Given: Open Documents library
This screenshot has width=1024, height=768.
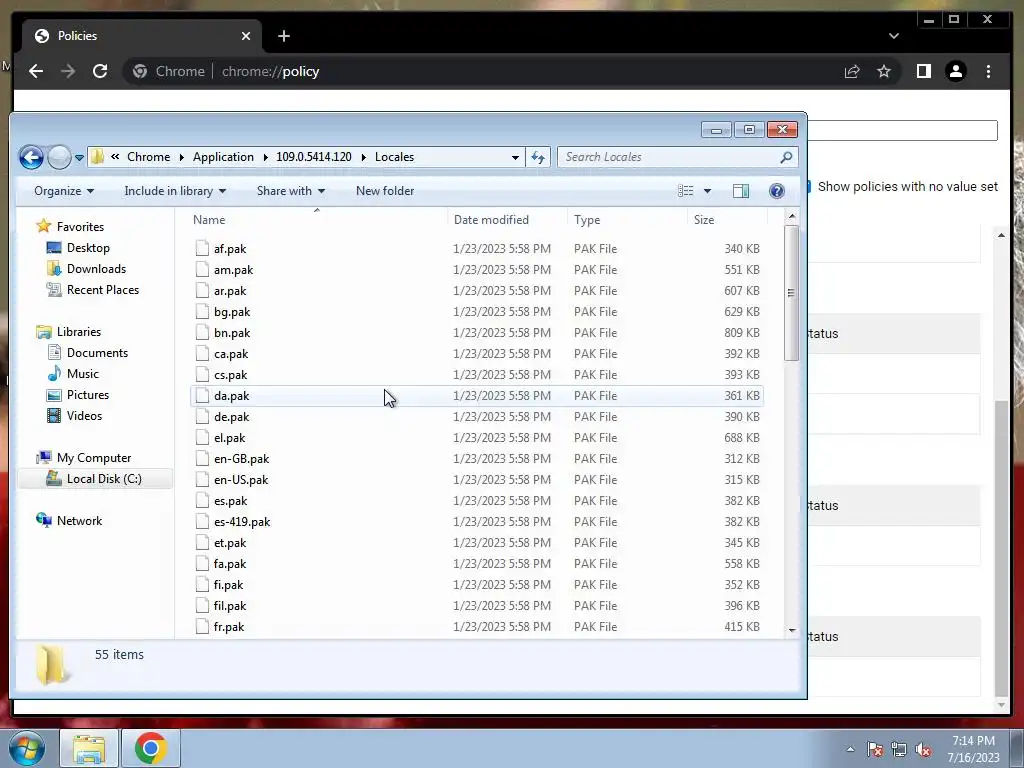Looking at the screenshot, I should [97, 353].
